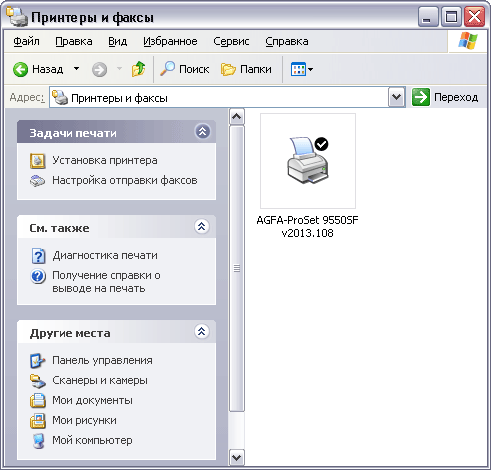The height and width of the screenshot is (470, 491).
Task: Toggle the Папки folders pane button
Action: pyautogui.click(x=246, y=69)
